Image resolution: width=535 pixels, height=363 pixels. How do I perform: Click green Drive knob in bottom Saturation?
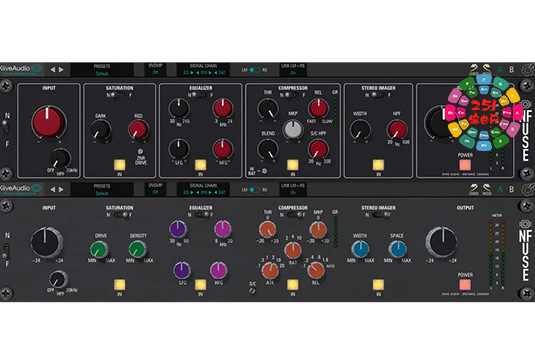[99, 249]
